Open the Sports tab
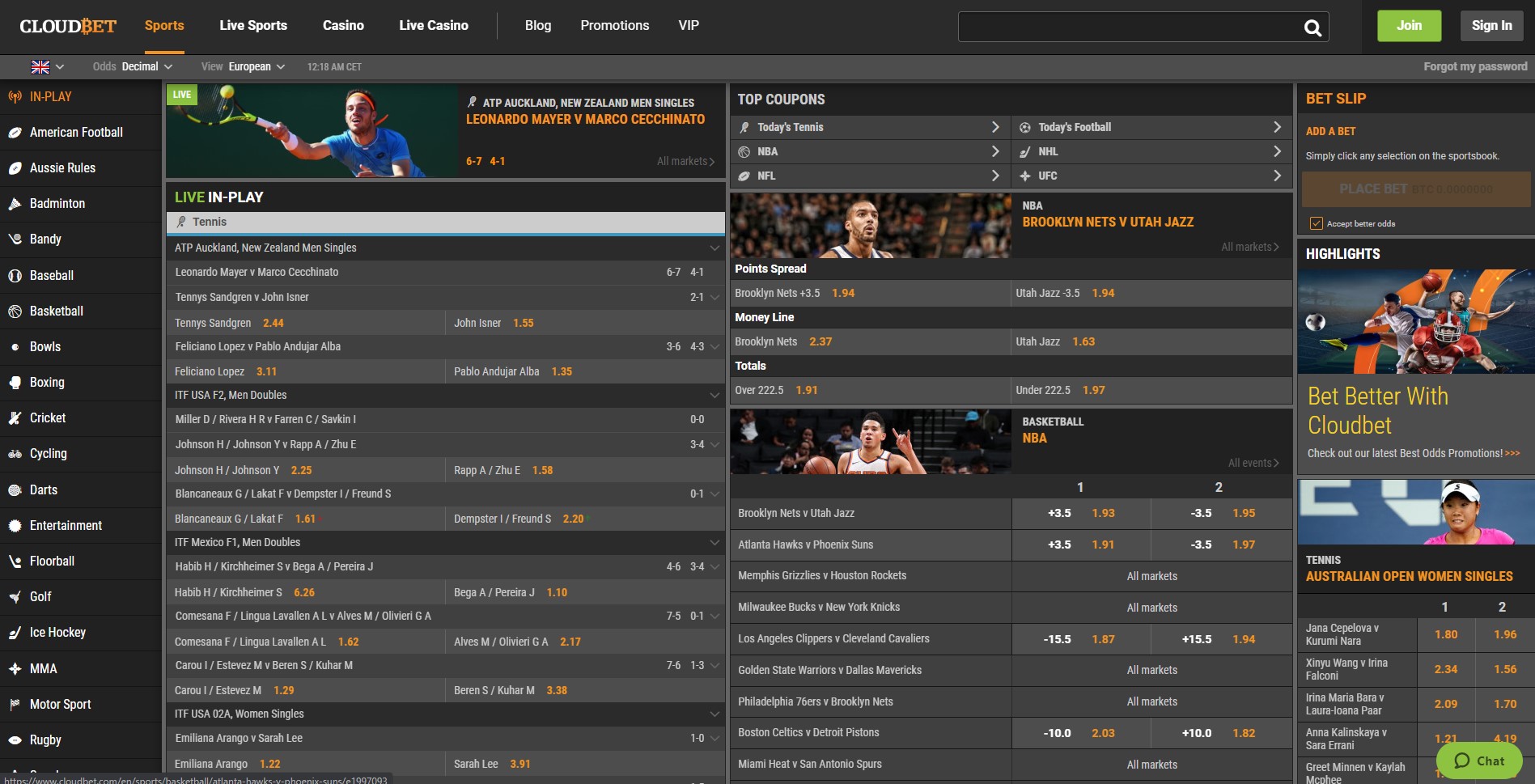This screenshot has height=784, width=1535. point(164,26)
